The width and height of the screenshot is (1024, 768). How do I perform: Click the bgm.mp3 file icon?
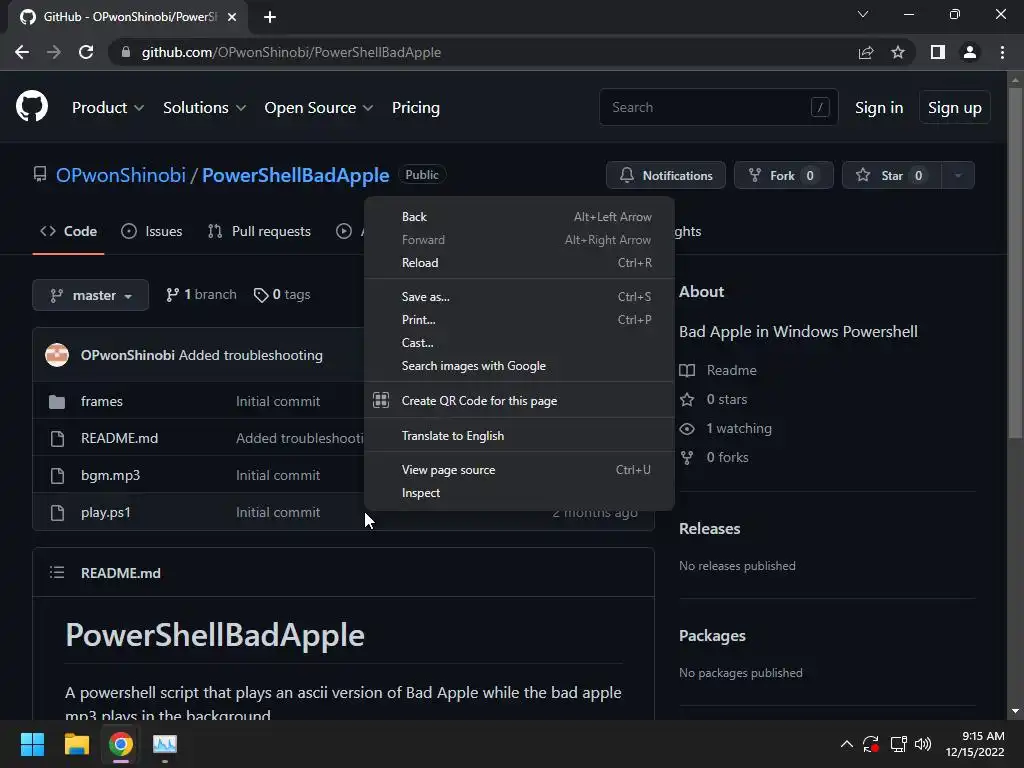tap(57, 475)
